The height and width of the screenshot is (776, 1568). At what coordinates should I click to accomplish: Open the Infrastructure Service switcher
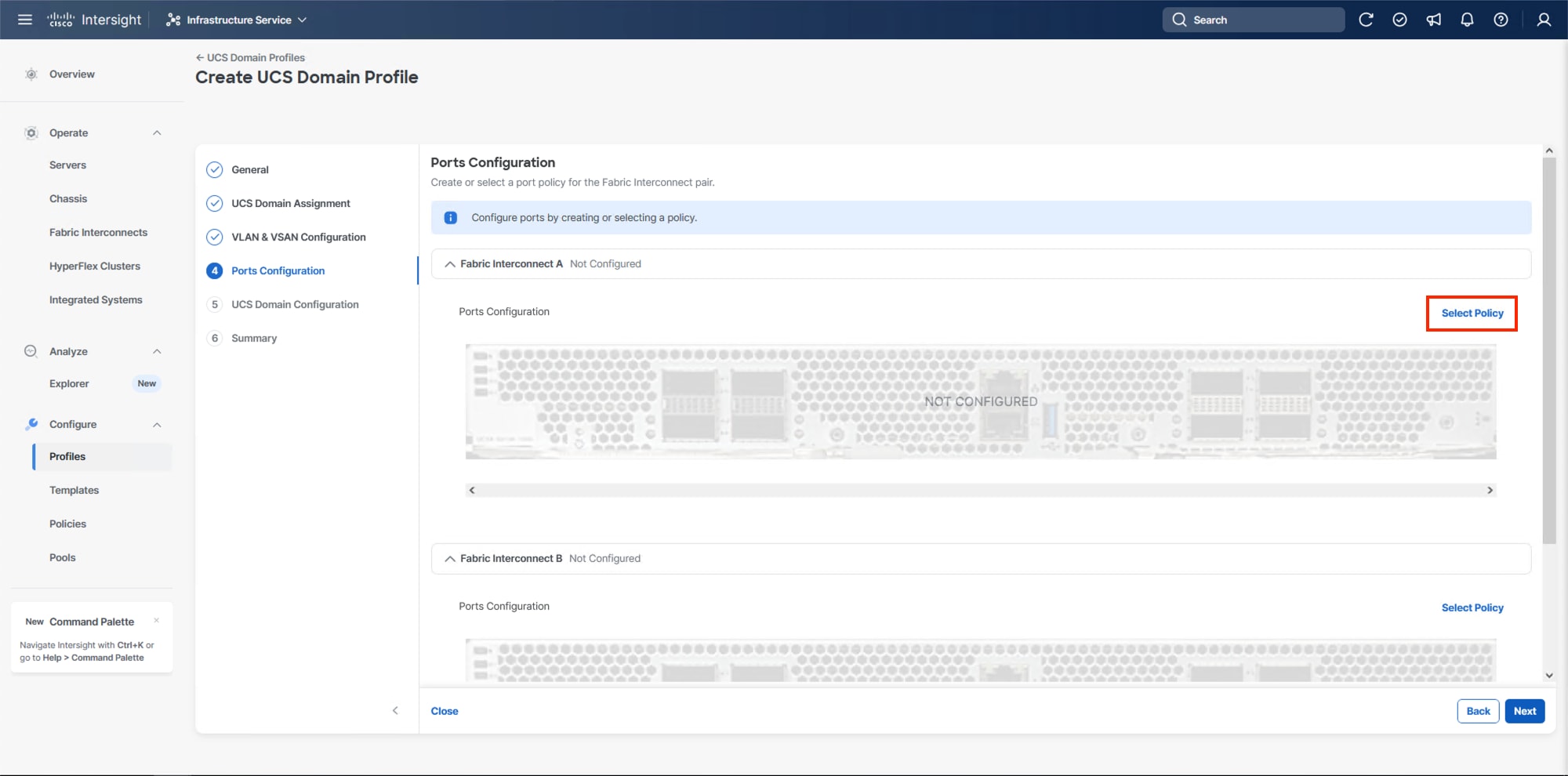pyautogui.click(x=235, y=20)
